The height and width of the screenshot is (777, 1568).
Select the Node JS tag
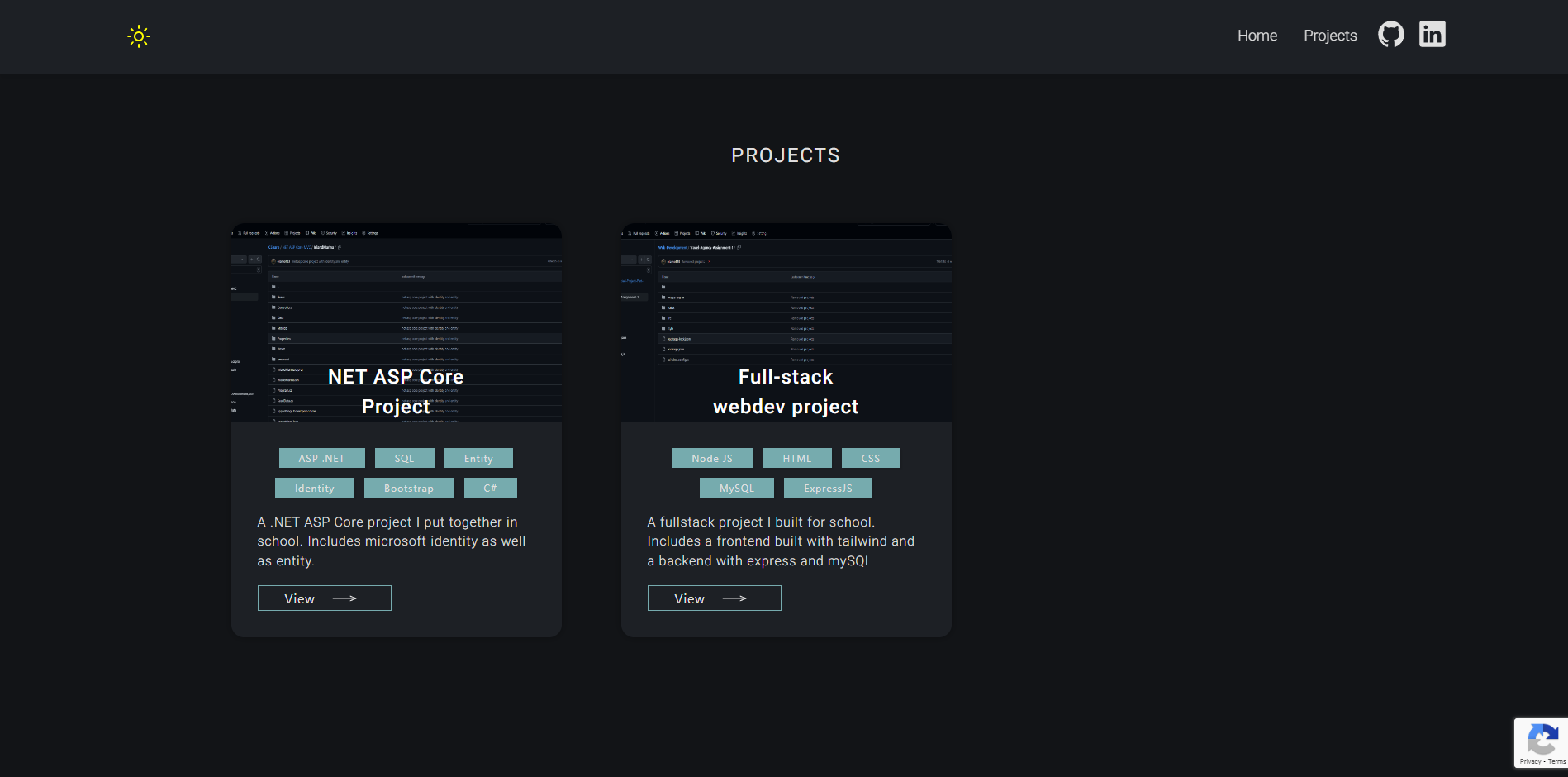pyautogui.click(x=711, y=458)
